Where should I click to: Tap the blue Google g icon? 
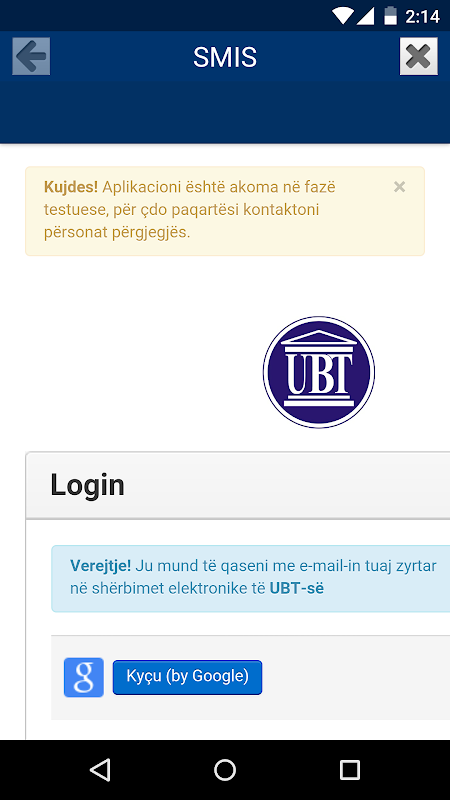coord(84,677)
